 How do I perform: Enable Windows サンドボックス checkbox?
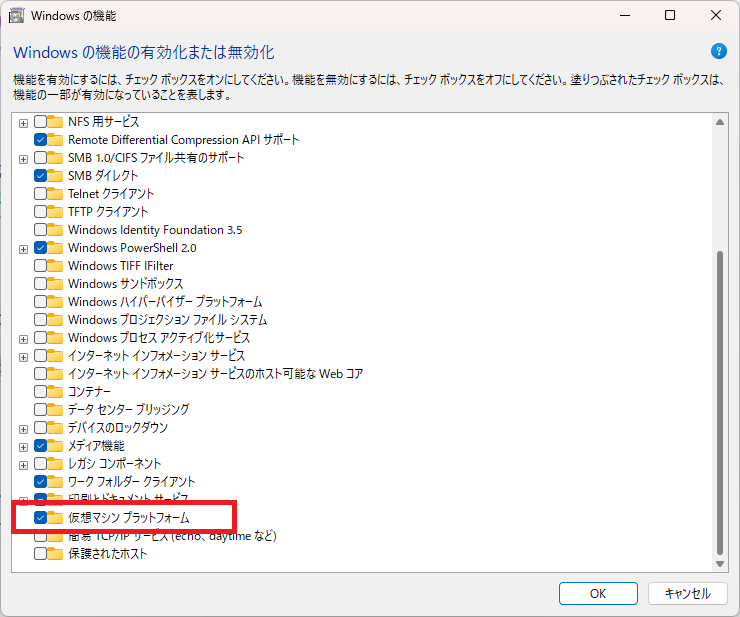point(40,284)
